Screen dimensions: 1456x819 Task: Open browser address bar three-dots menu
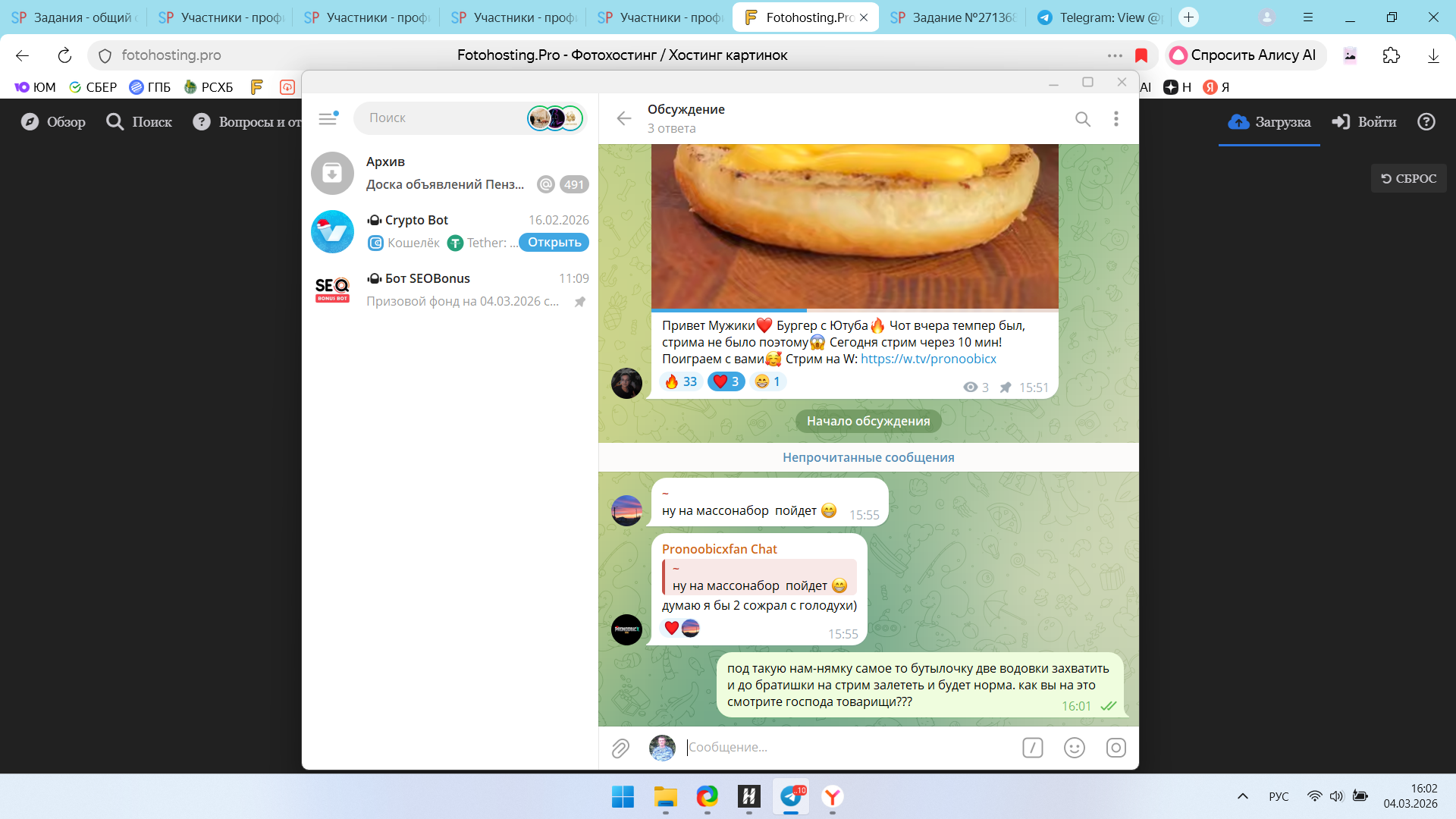(x=1114, y=55)
